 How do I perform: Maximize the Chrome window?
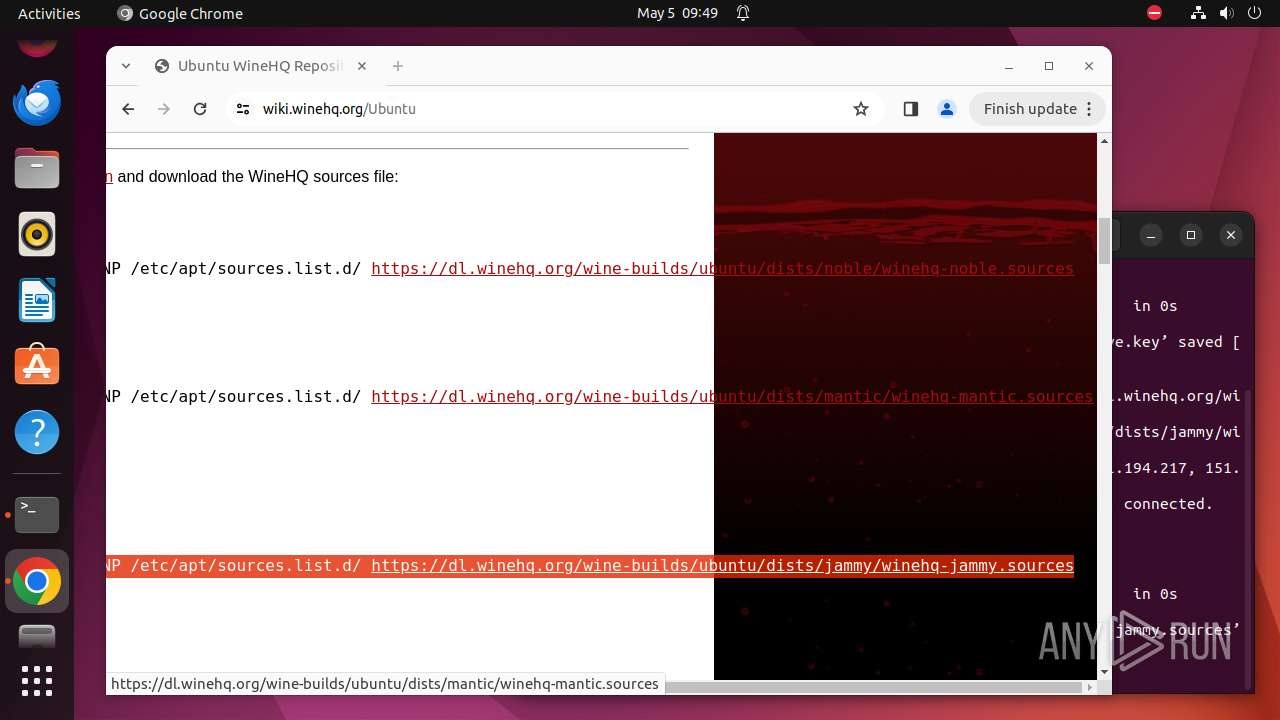coord(1049,66)
